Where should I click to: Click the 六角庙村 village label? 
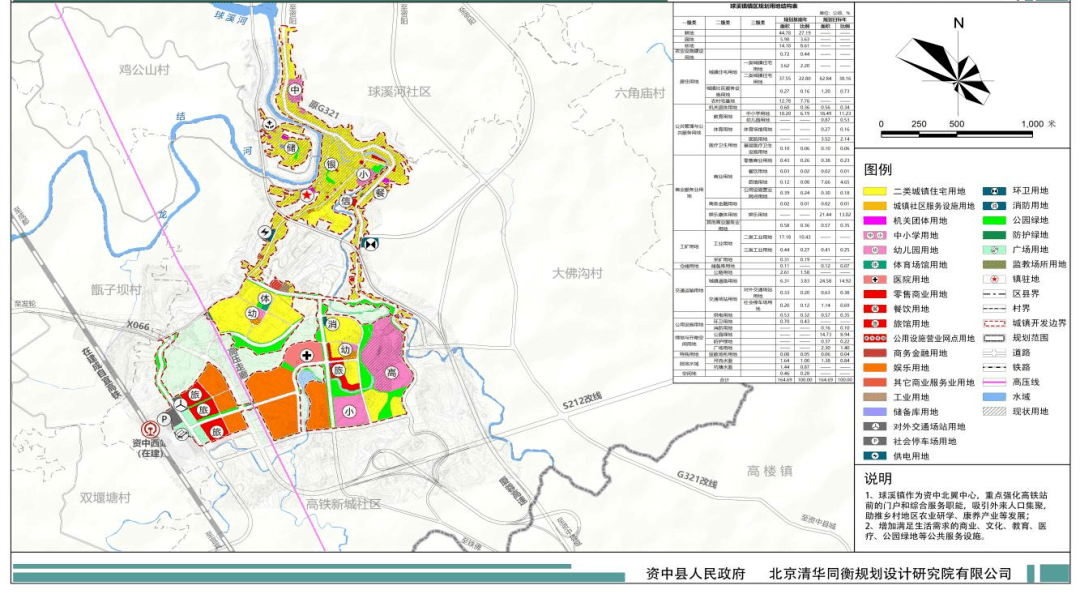(x=640, y=93)
